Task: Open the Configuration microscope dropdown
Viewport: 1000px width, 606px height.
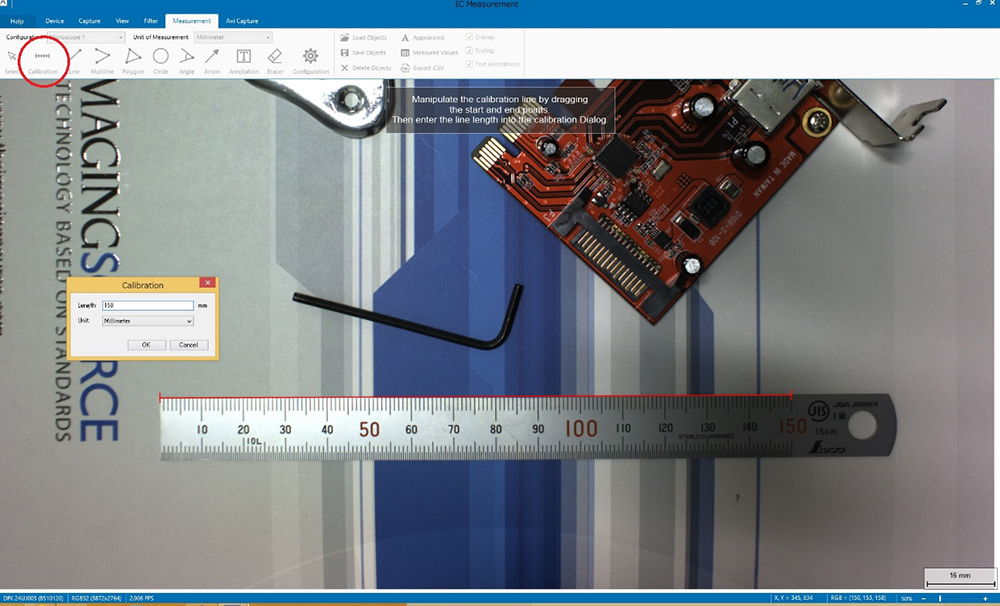Action: 85,37
